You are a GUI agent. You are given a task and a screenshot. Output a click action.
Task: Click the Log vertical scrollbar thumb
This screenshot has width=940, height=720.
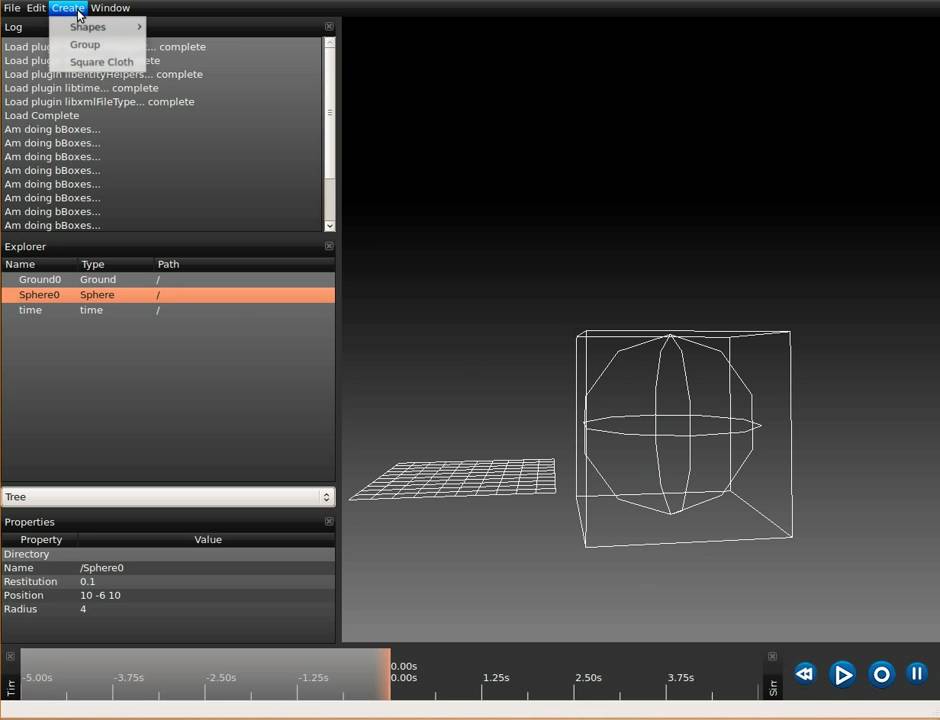click(330, 113)
